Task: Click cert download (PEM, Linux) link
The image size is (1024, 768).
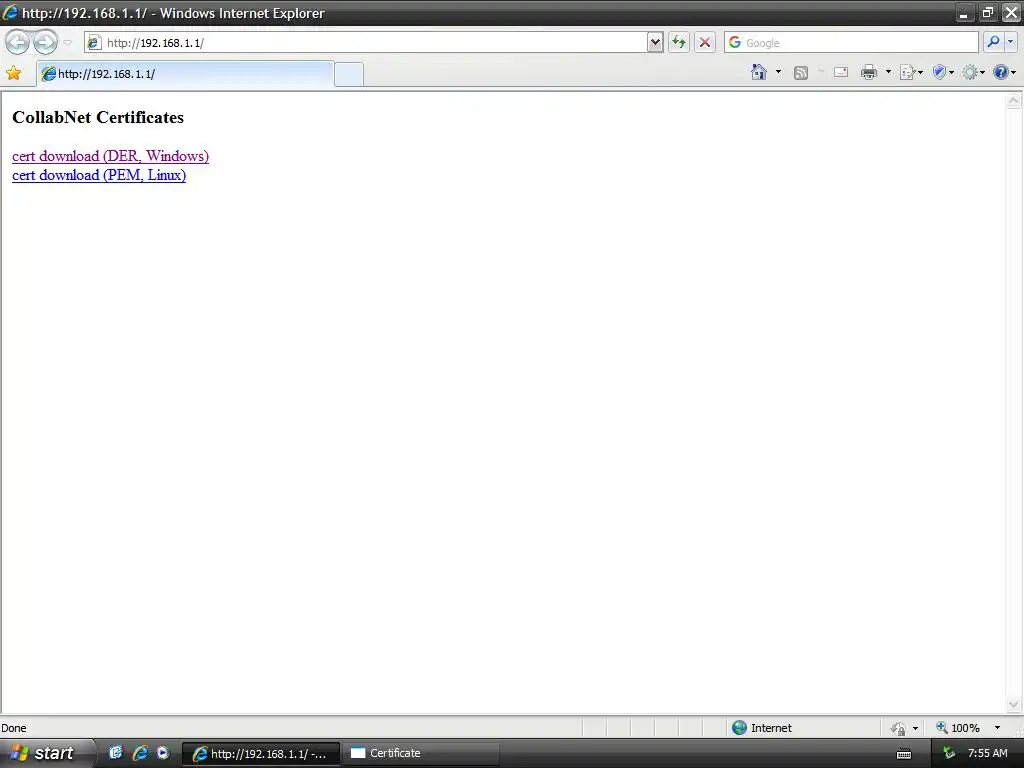Action: click(99, 175)
